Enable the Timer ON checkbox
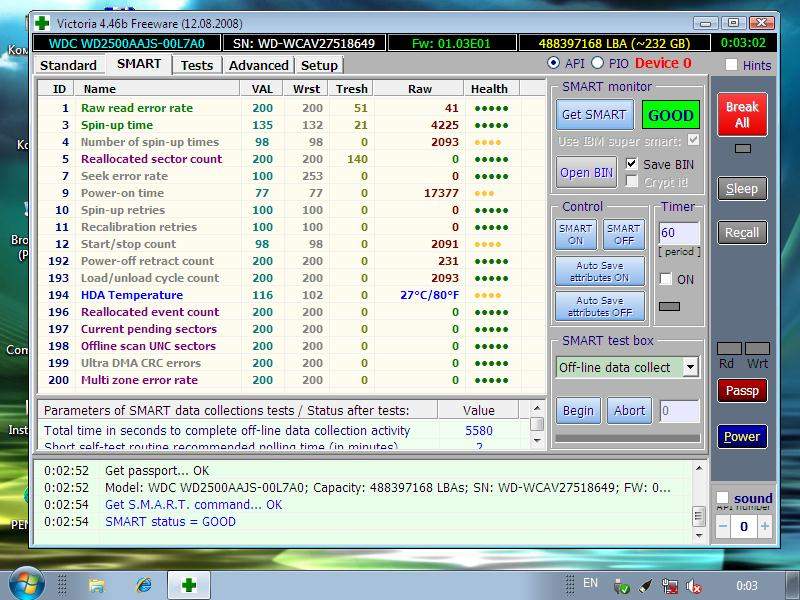Screen dimensions: 800x600 [x=666, y=279]
